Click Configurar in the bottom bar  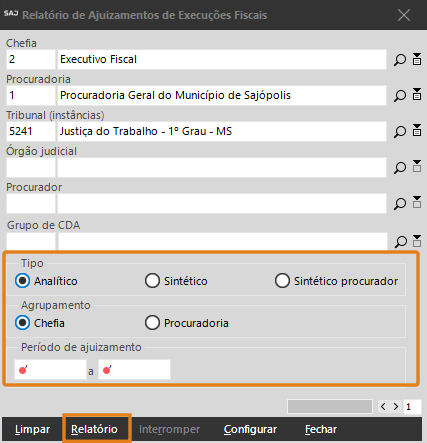click(250, 429)
